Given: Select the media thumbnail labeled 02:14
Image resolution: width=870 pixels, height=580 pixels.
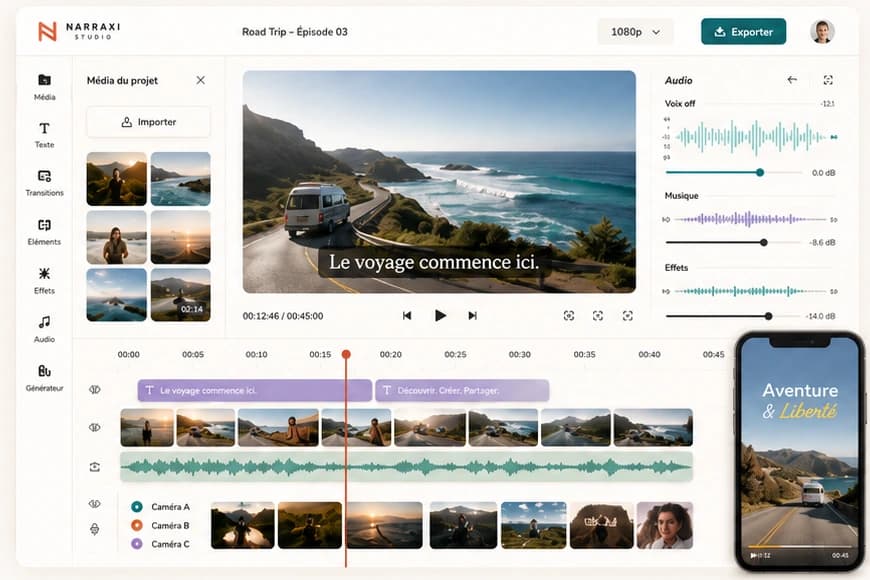Looking at the screenshot, I should click(181, 295).
